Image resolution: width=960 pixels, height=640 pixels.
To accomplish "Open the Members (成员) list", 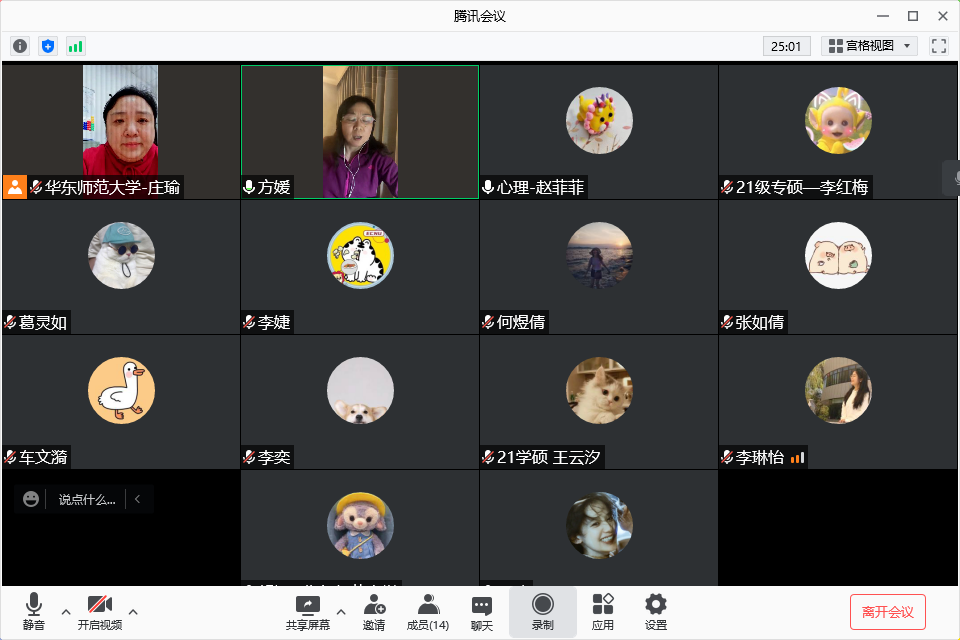I will point(427,612).
